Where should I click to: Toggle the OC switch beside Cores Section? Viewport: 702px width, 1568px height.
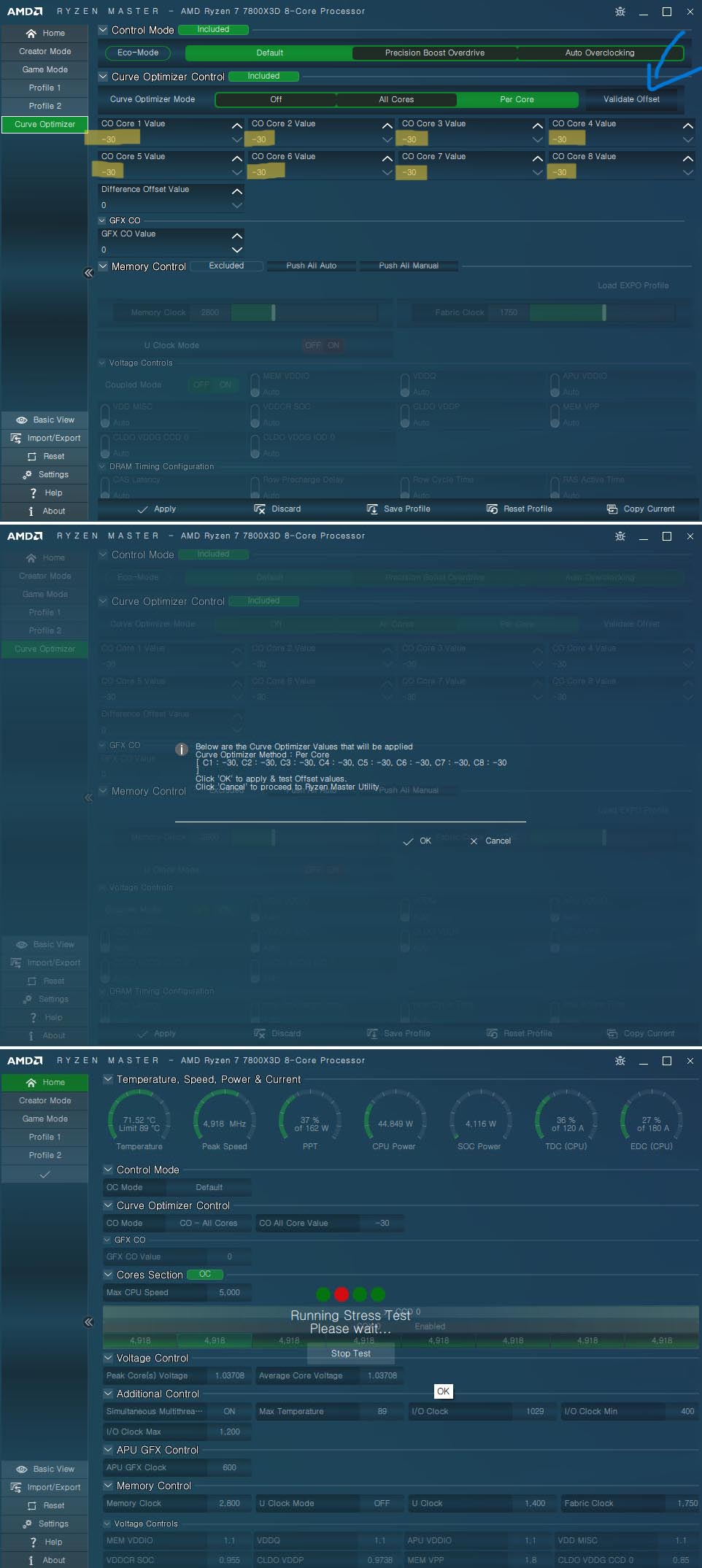205,1275
